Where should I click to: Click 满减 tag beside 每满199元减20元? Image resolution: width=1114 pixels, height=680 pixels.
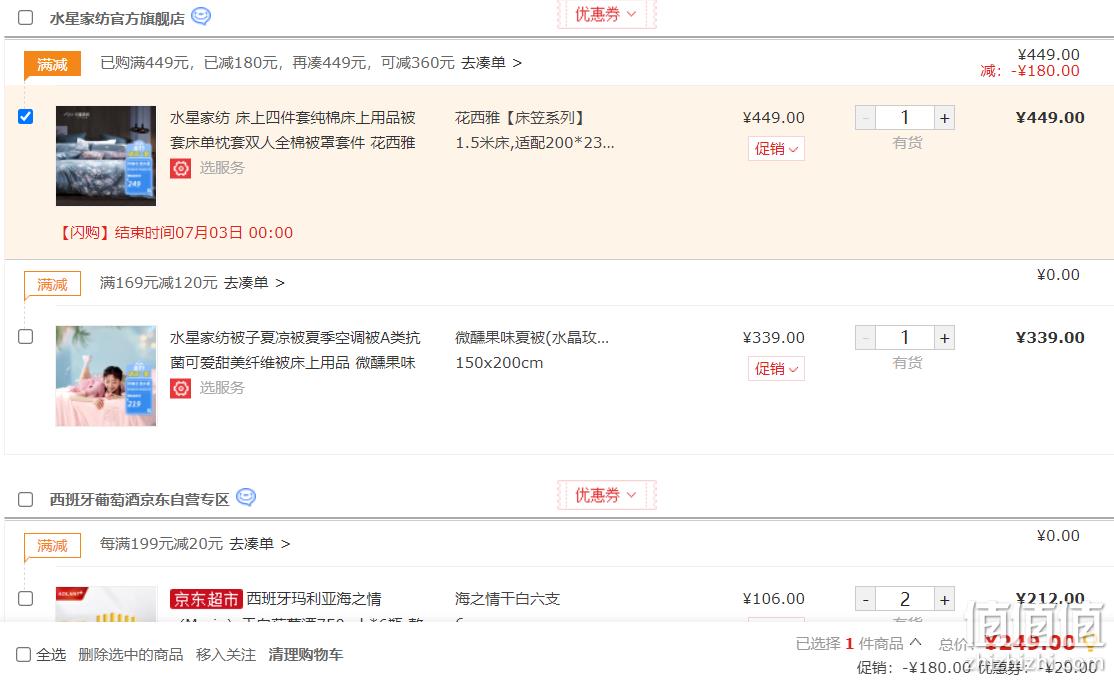[x=53, y=545]
